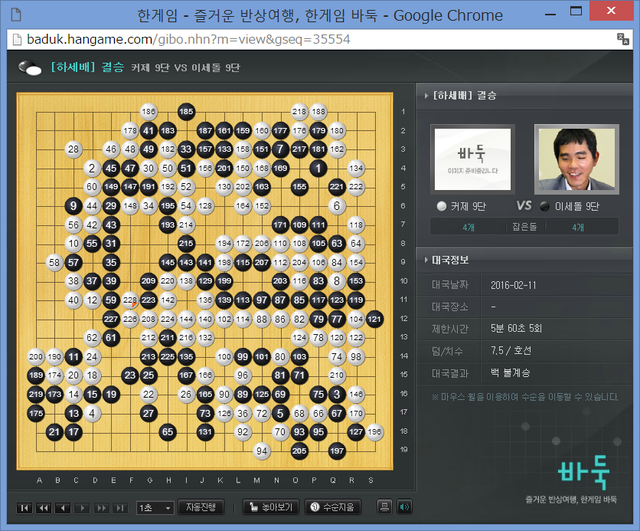
Task: Click the 놓아보기 try-move button
Action: tap(271, 507)
